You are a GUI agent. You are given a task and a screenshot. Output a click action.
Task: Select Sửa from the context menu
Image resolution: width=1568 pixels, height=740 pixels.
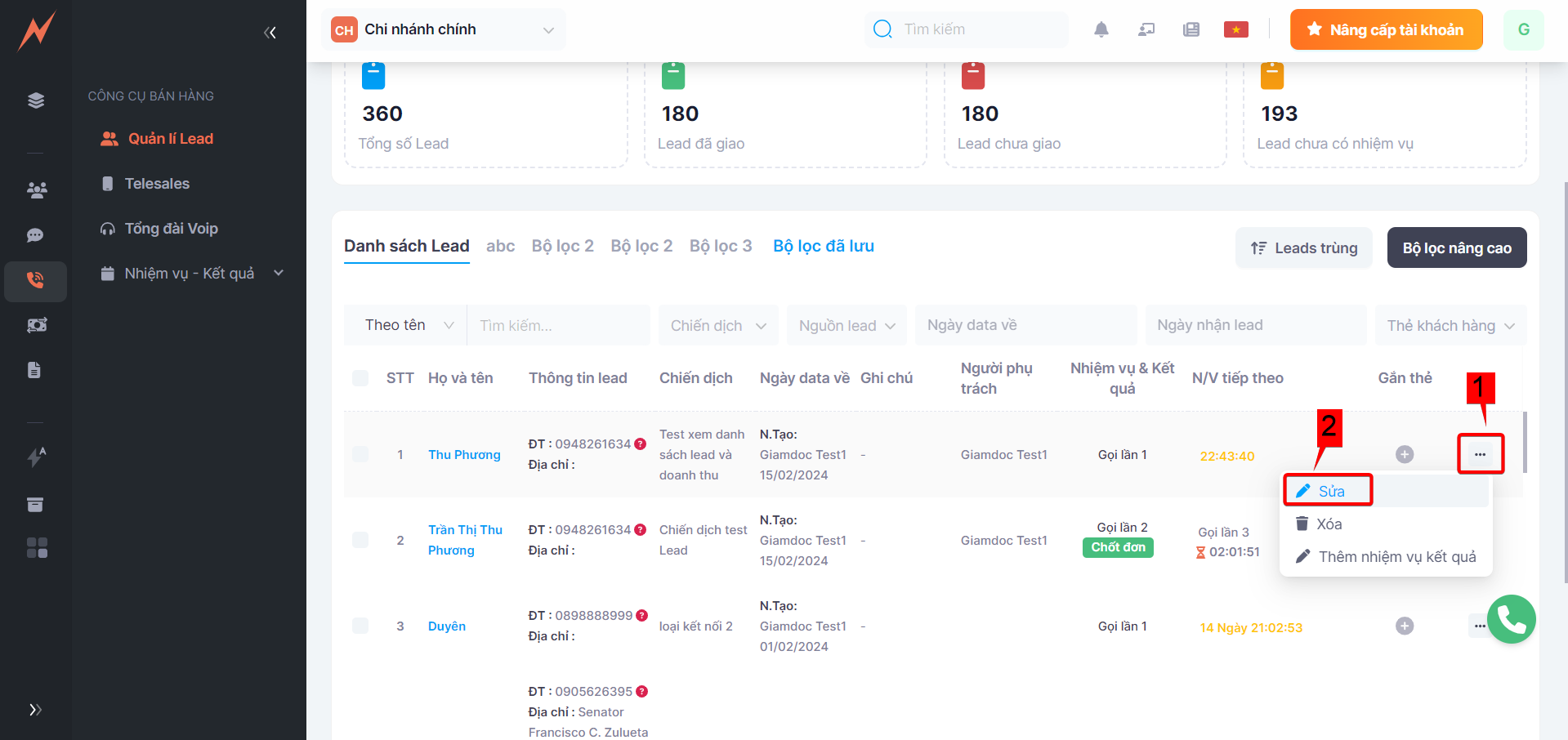point(1330,491)
